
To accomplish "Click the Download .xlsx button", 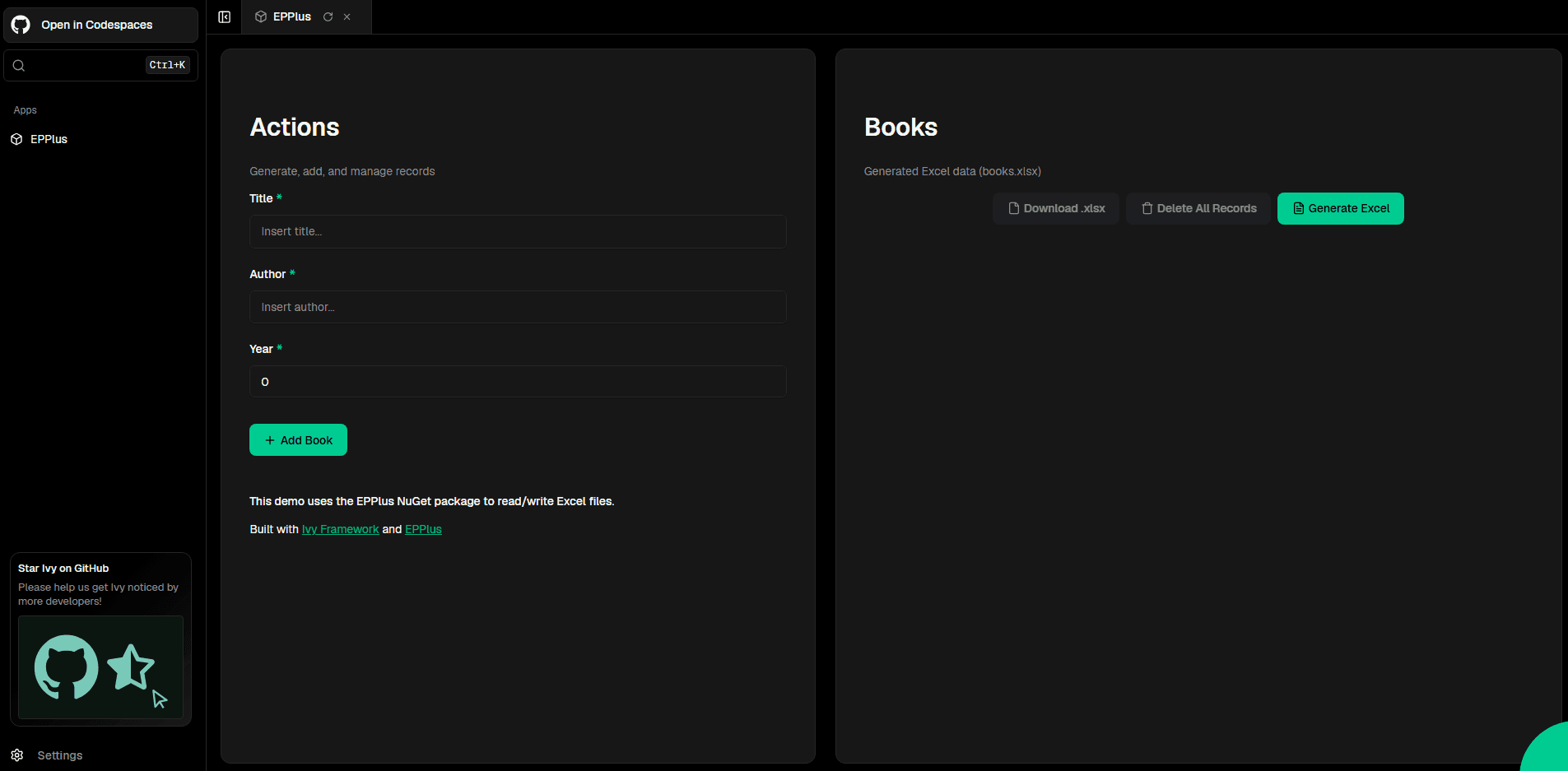I will (1056, 209).
